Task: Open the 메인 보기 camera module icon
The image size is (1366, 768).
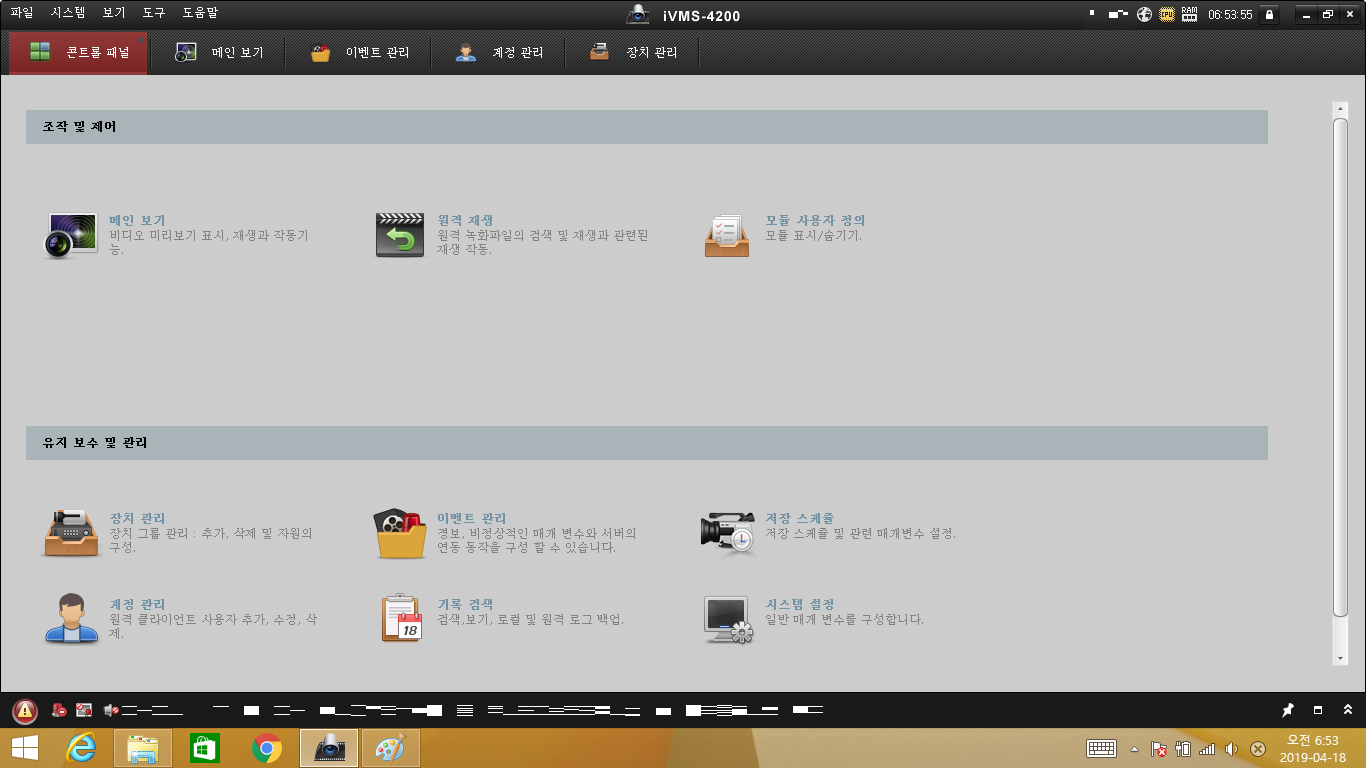Action: tap(71, 235)
